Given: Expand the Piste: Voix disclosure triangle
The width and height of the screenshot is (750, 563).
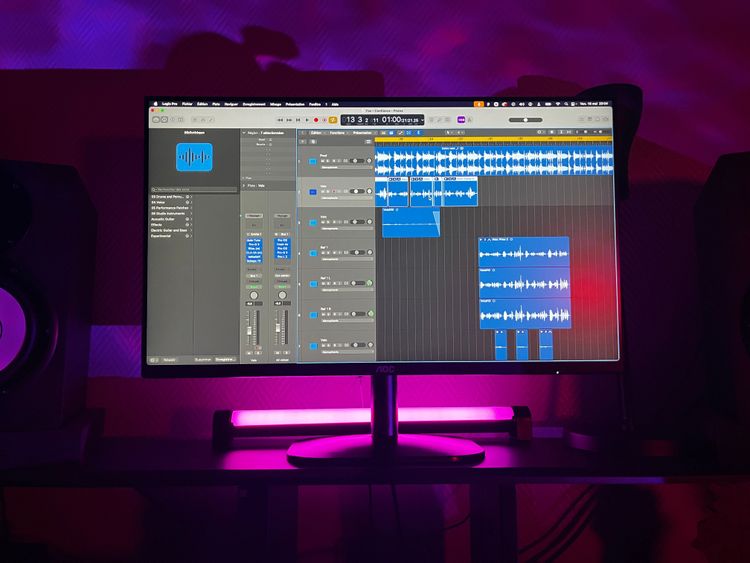Looking at the screenshot, I should point(244,186).
